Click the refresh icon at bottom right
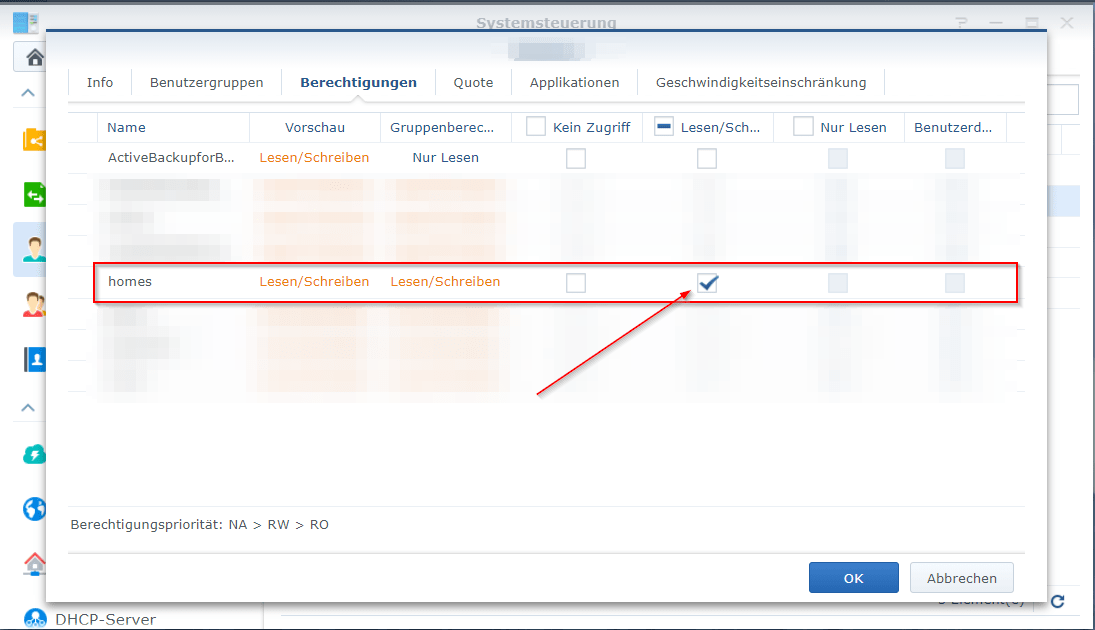The image size is (1095, 630). click(1057, 601)
